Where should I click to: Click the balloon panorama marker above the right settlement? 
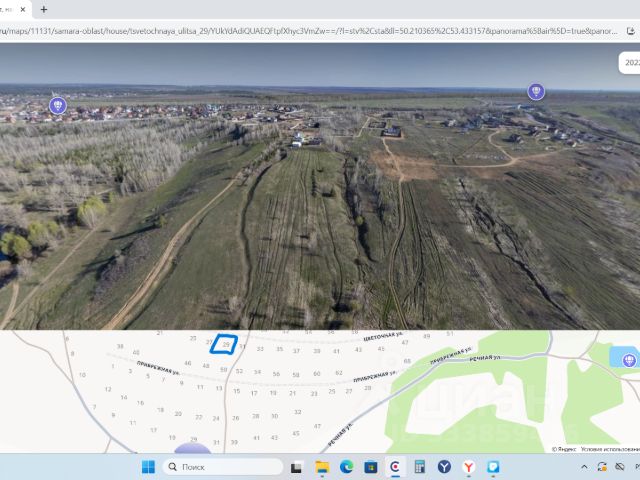point(536,91)
